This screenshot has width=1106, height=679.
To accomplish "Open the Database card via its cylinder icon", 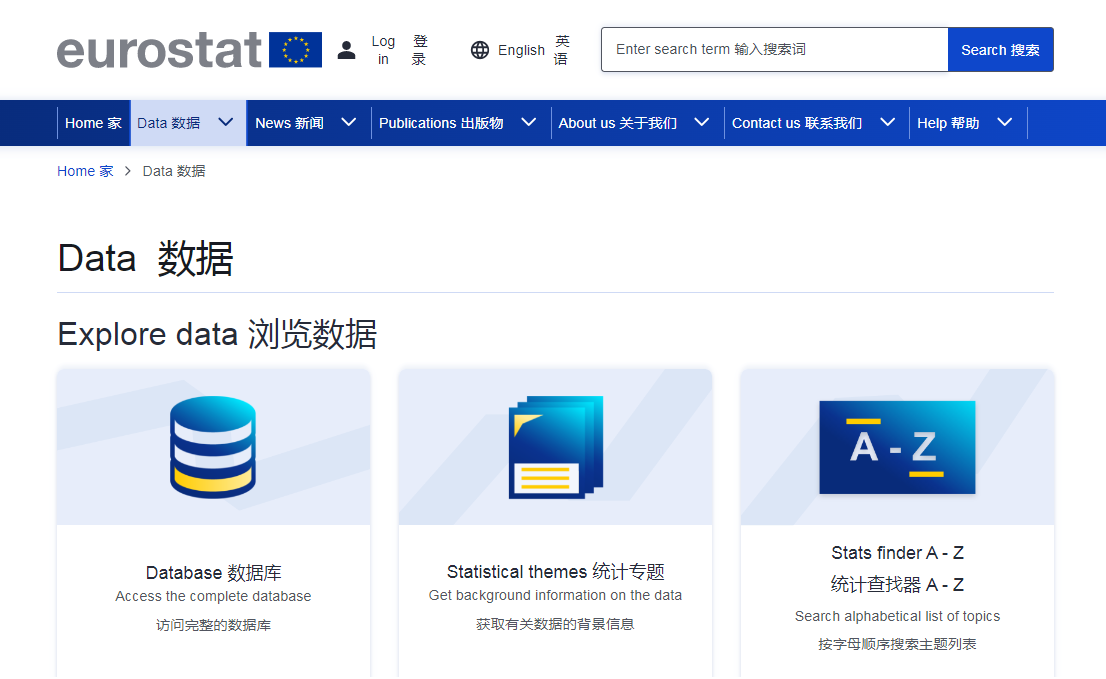I will click(x=213, y=446).
